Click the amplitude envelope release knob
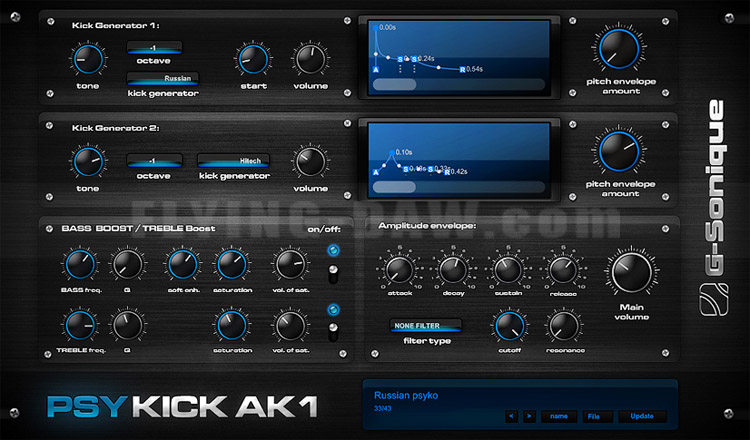Viewport: 750px width, 440px height. pos(563,270)
